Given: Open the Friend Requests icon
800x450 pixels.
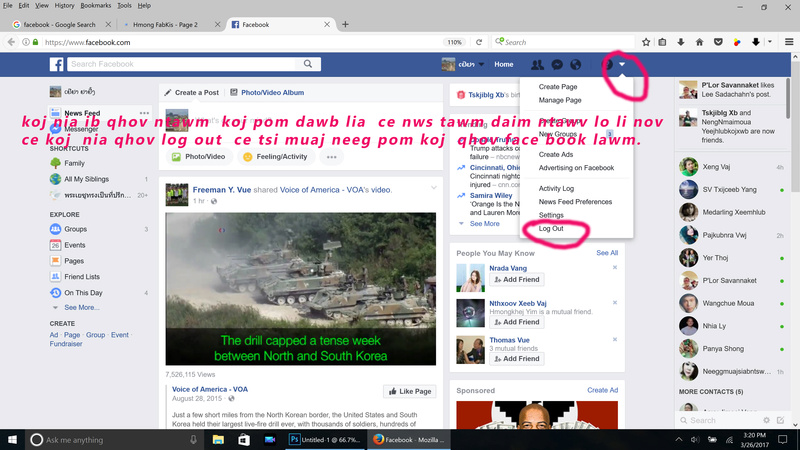Looking at the screenshot, I should 537,64.
